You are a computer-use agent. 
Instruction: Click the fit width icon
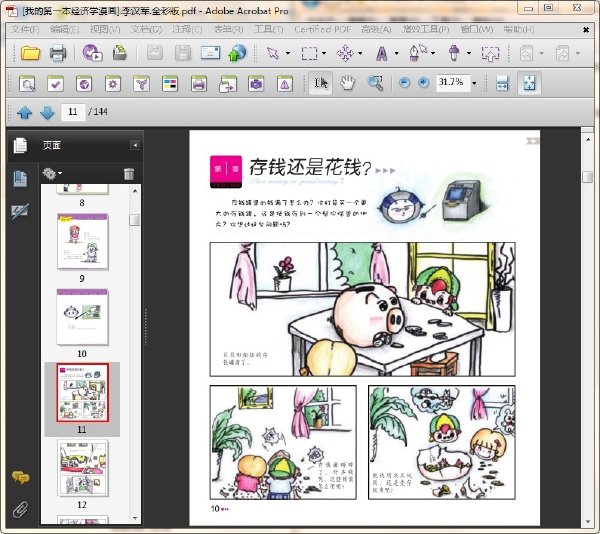tap(502, 83)
